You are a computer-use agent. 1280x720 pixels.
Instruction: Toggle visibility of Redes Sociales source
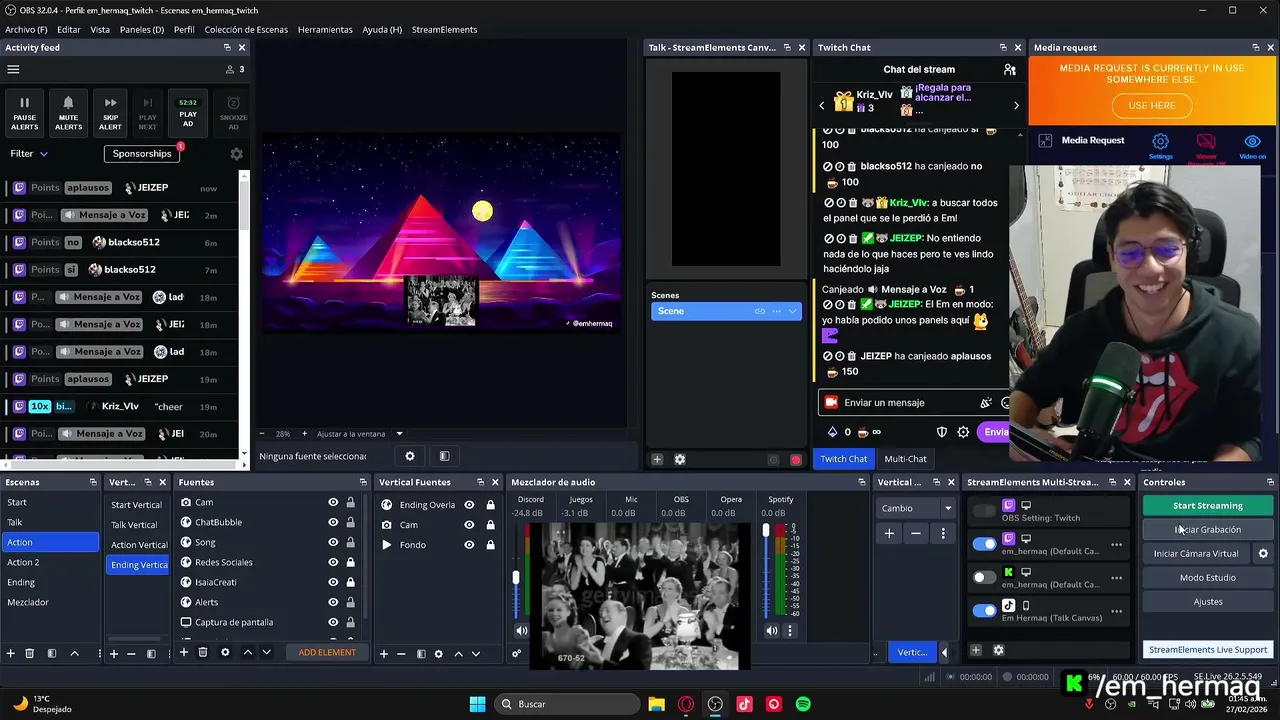coord(333,562)
